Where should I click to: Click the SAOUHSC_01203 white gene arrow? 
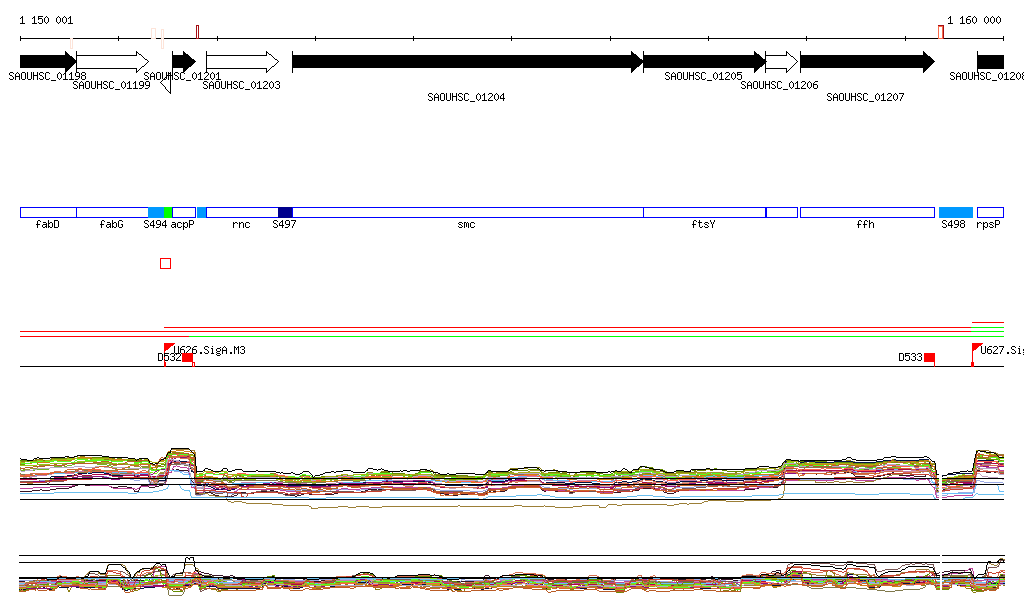tap(242, 62)
